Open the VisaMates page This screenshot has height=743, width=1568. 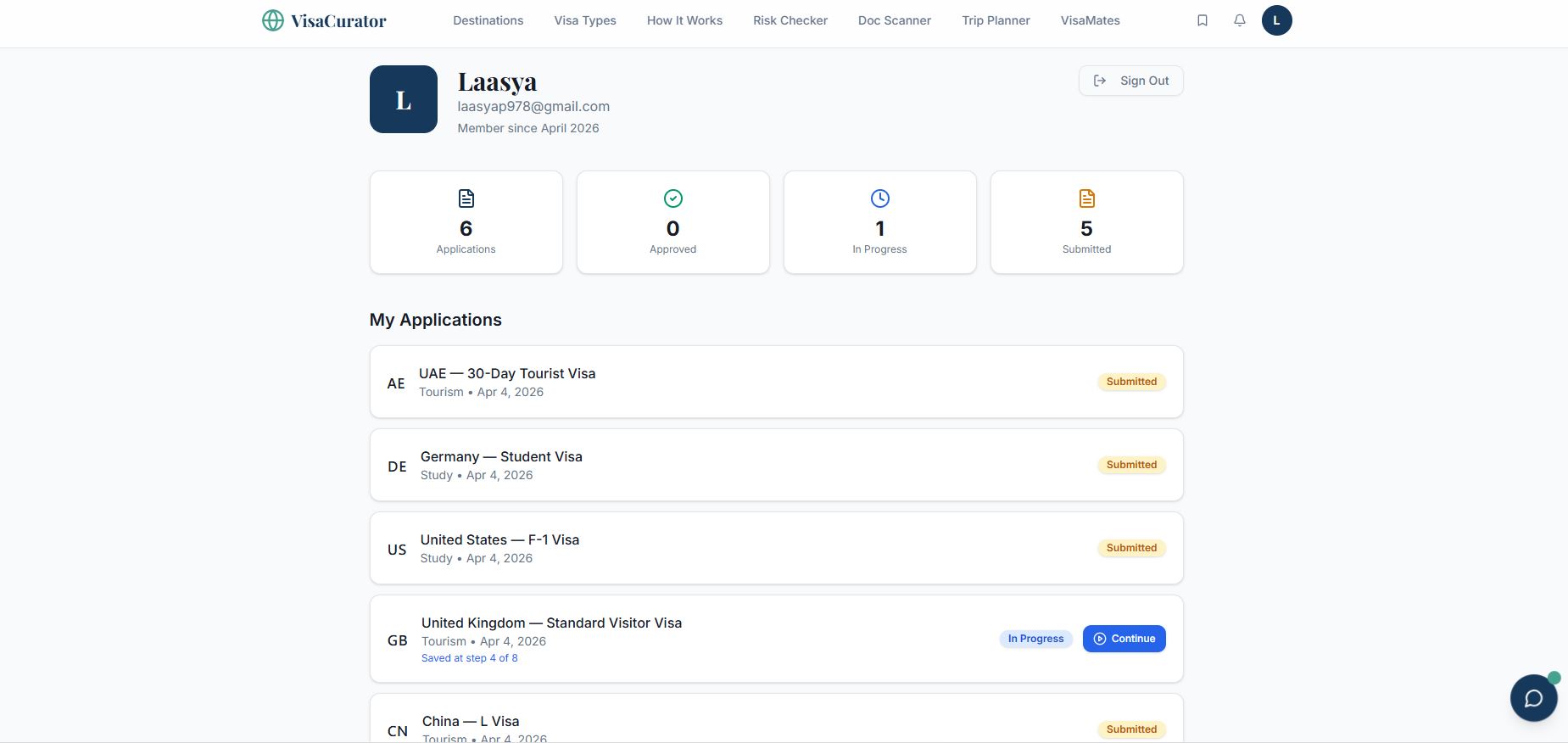(1090, 20)
